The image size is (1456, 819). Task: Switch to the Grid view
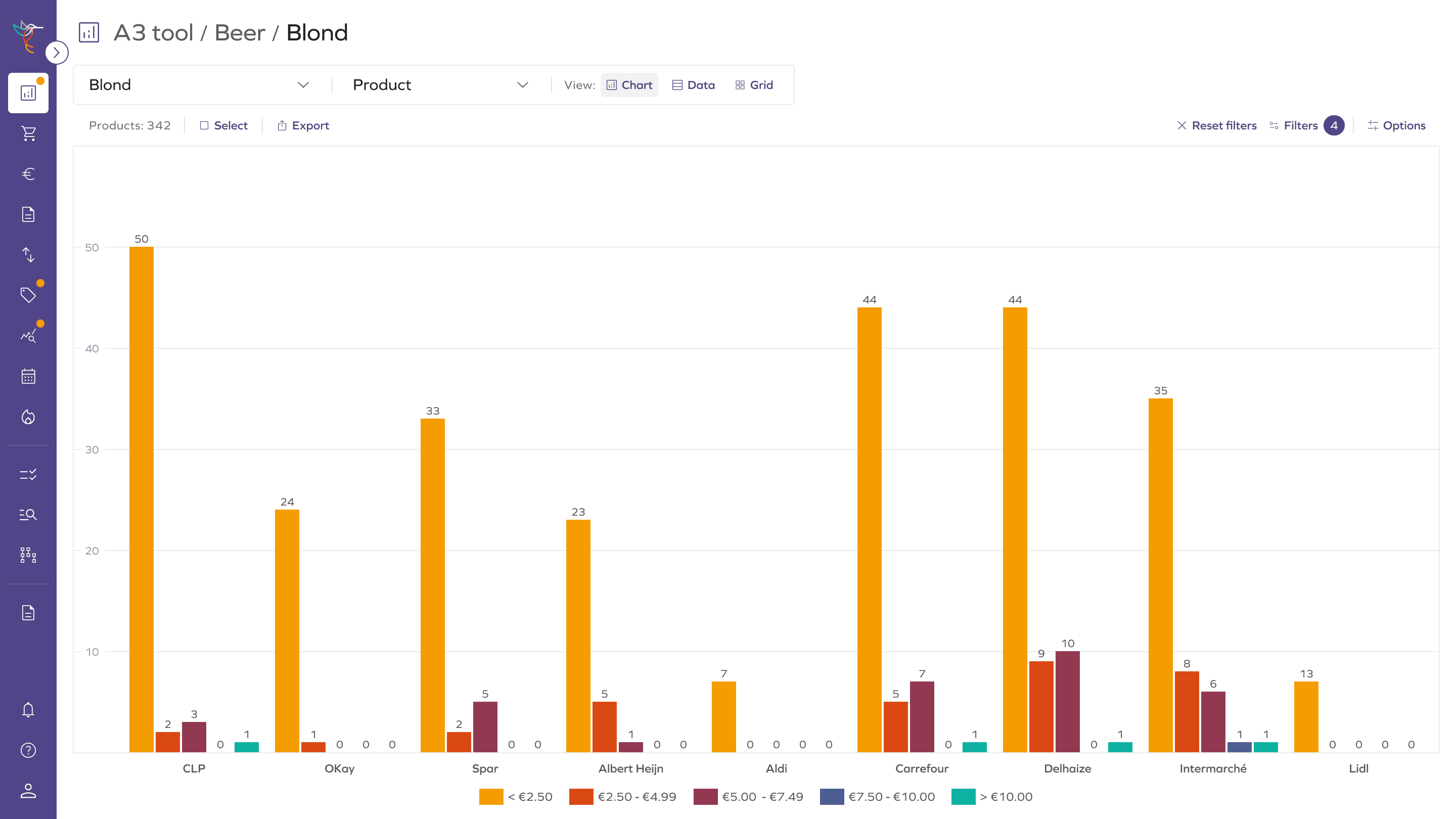coord(754,85)
